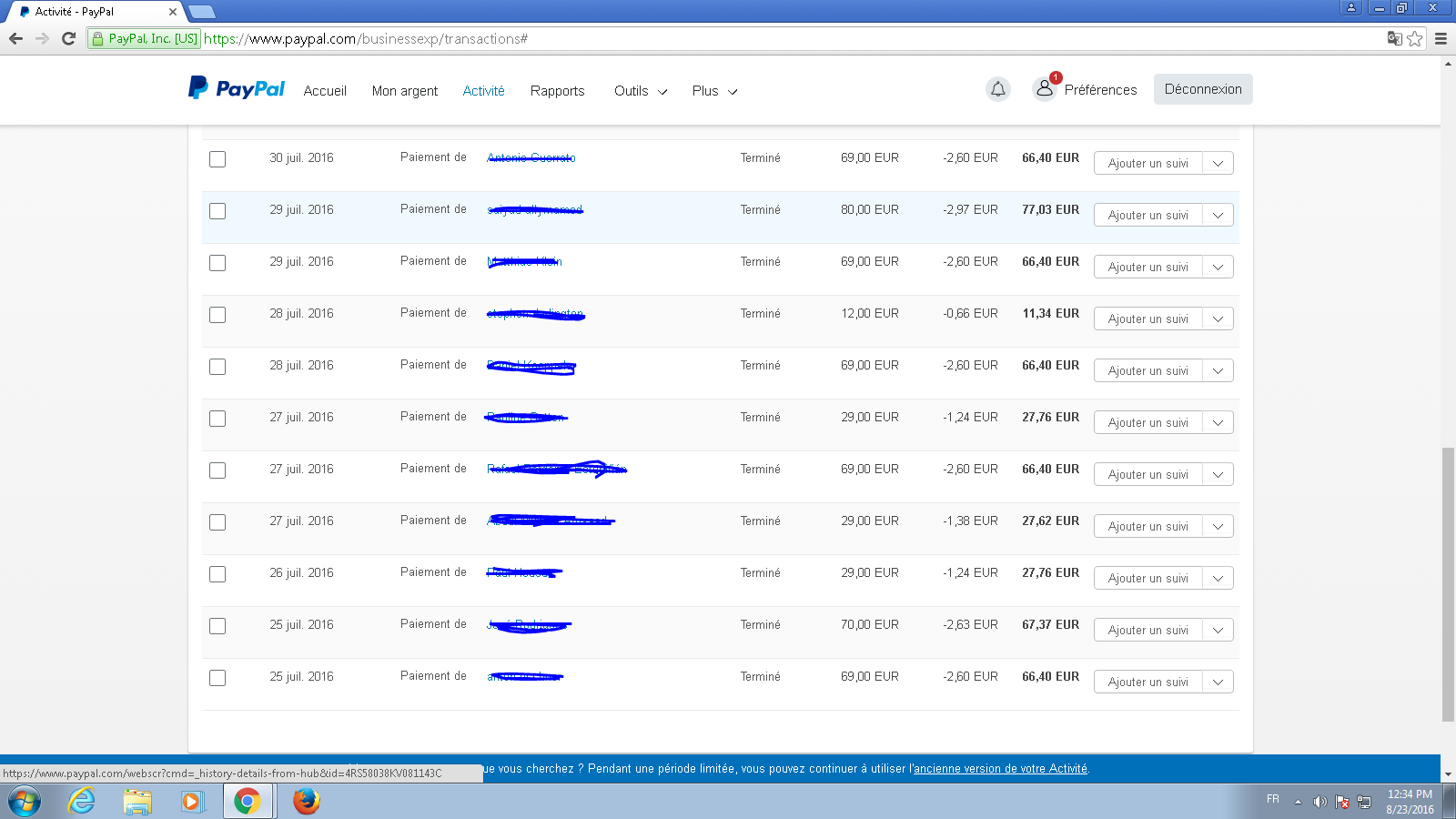Open Chrome menu hamburger icon
Image resolution: width=1456 pixels, height=819 pixels.
point(1441,38)
